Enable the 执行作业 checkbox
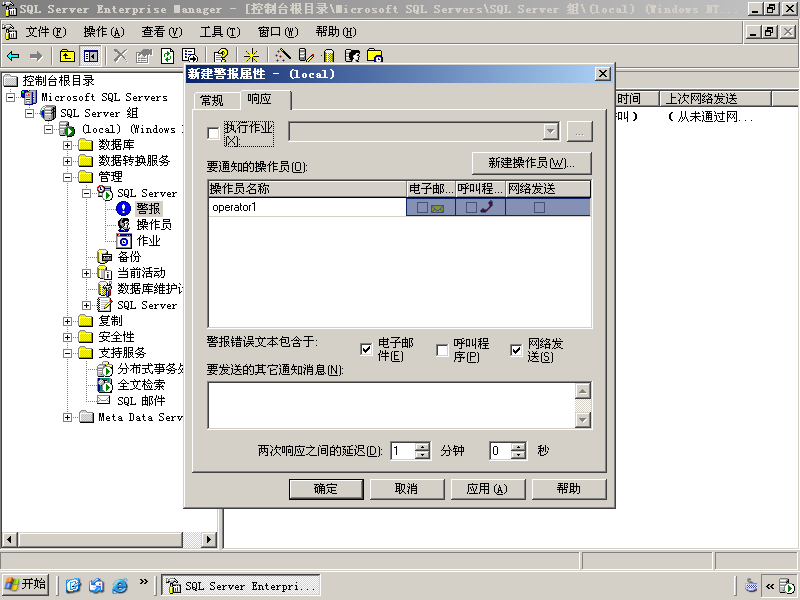 coord(213,133)
